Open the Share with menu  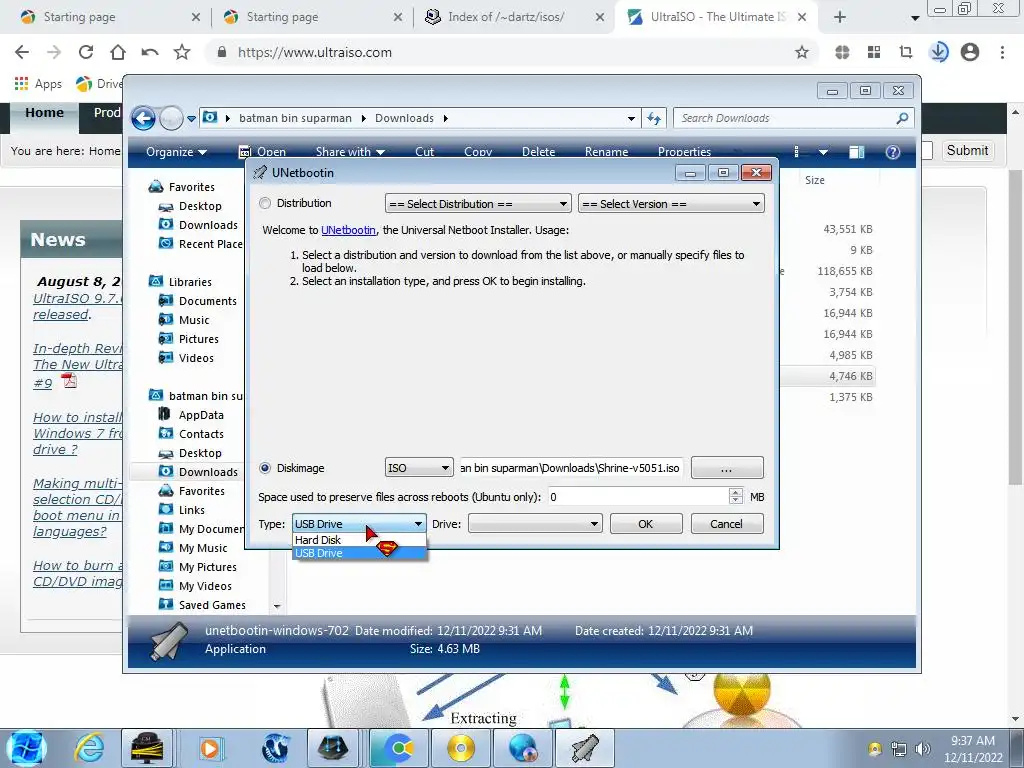[x=349, y=152]
